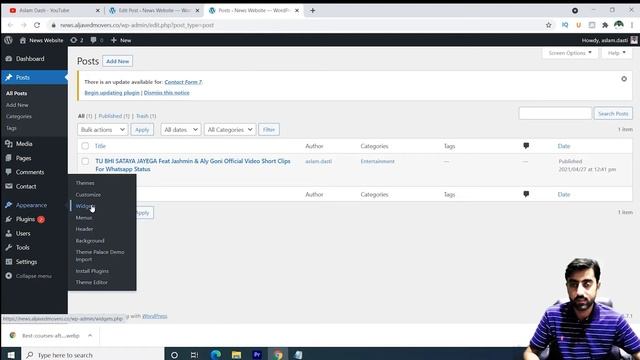Viewport: 640px width, 360px height.
Task: Open Windows Start menu
Action: pyautogui.click(x=11, y=355)
